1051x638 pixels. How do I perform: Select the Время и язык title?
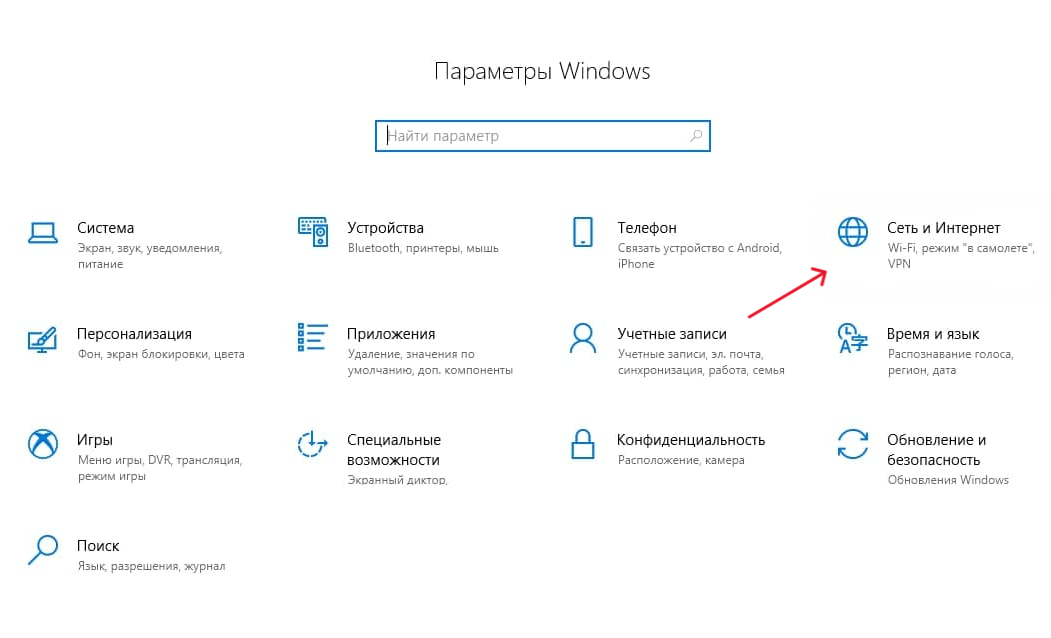932,334
